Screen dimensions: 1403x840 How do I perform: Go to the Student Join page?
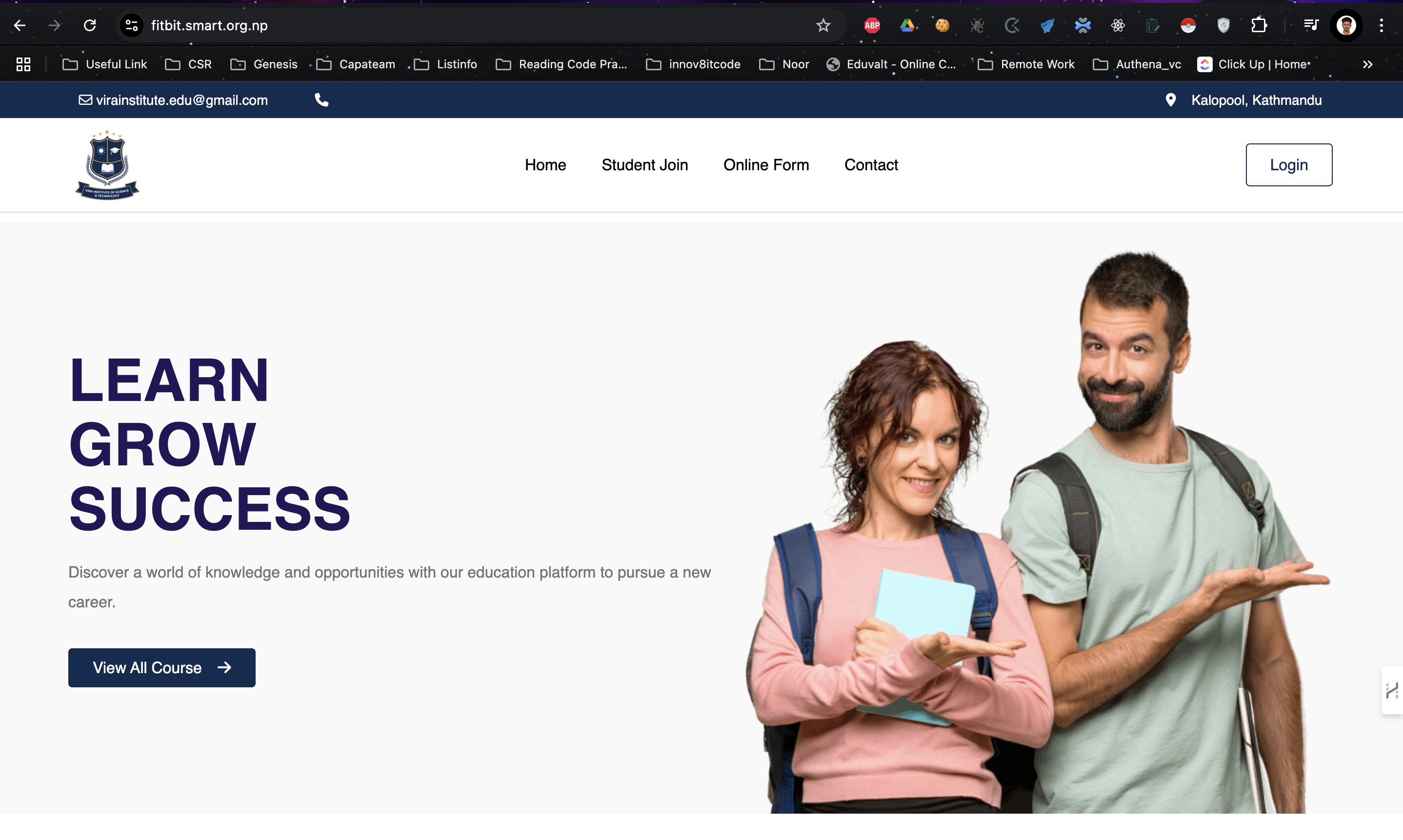pos(644,165)
